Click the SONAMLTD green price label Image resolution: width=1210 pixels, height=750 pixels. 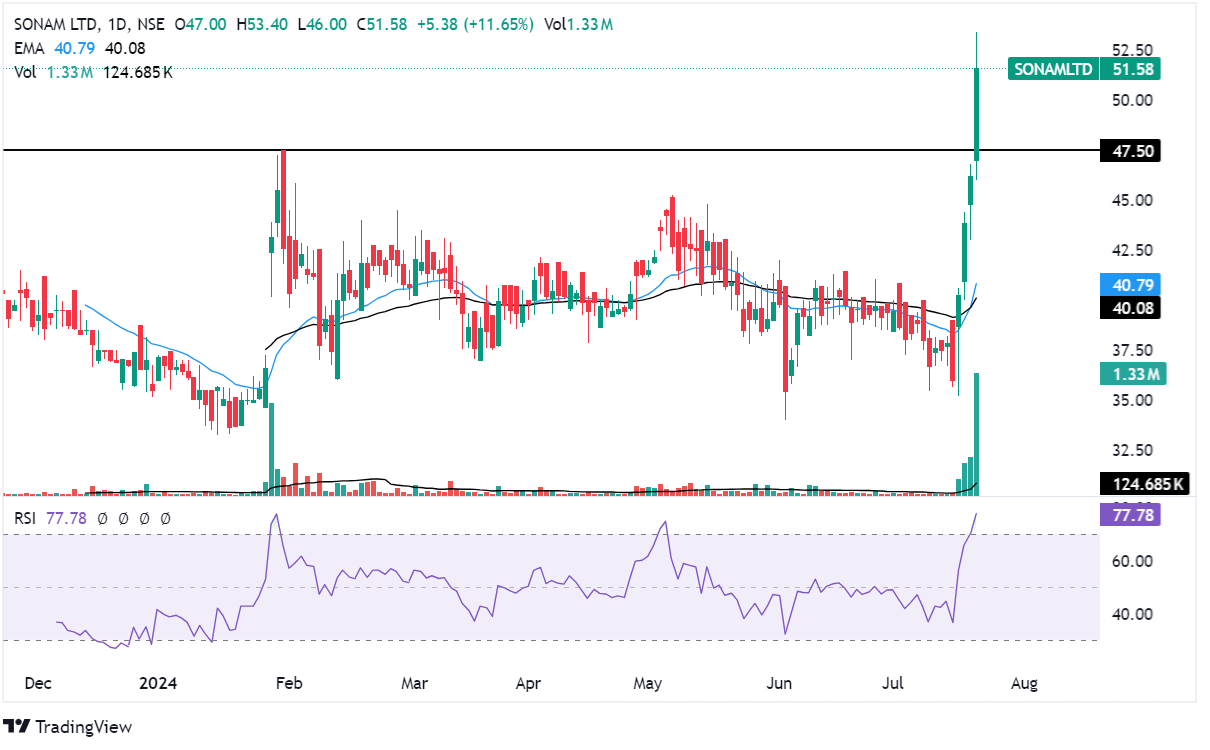1054,70
